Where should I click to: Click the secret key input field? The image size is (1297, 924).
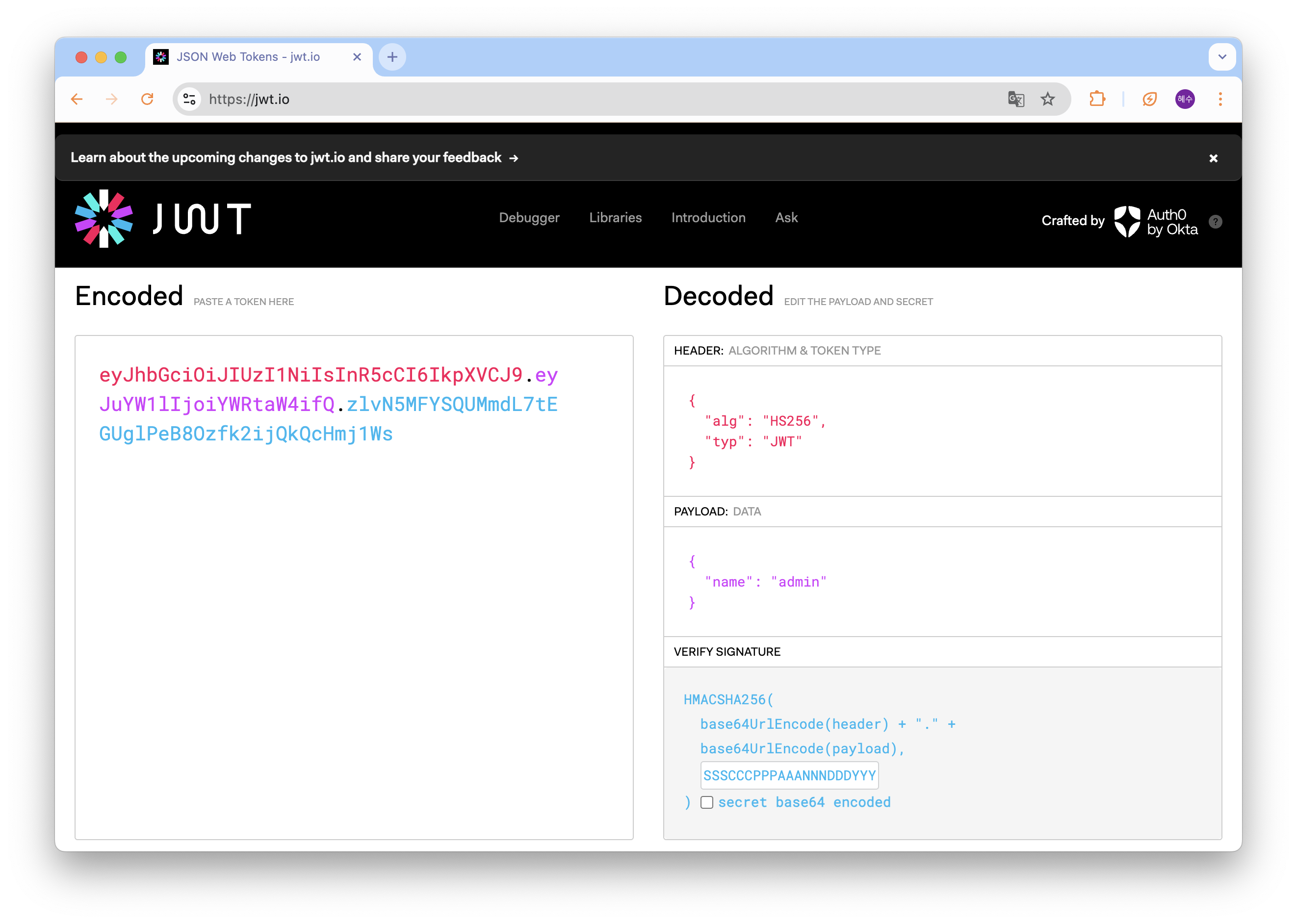click(789, 775)
